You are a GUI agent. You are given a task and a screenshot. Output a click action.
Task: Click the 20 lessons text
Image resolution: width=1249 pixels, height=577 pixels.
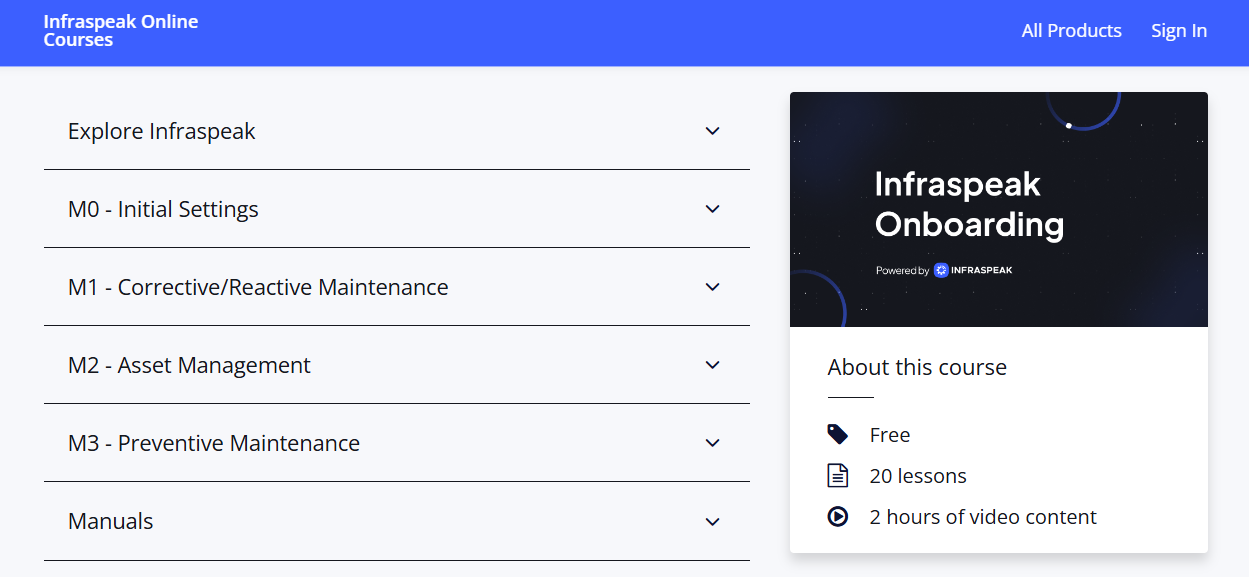[918, 476]
